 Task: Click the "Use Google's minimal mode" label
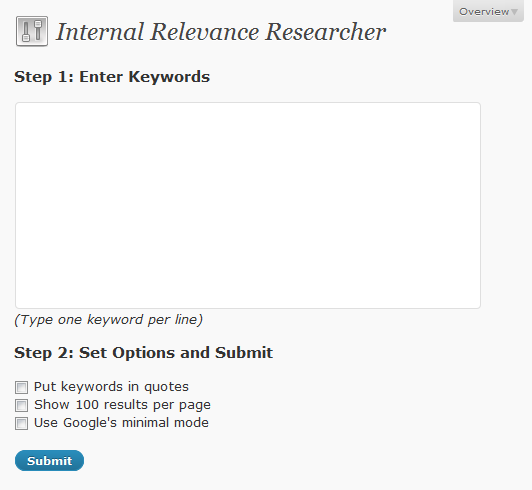121,423
